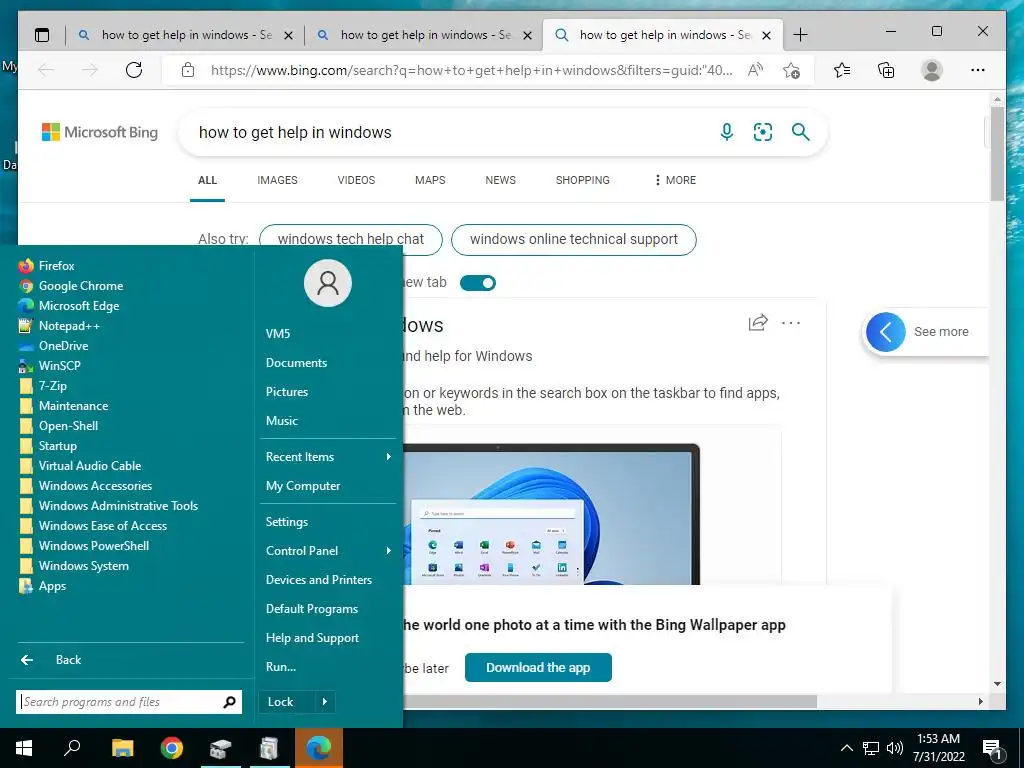1024x768 pixels.
Task: Open Settings from Start menu
Action: coord(287,522)
